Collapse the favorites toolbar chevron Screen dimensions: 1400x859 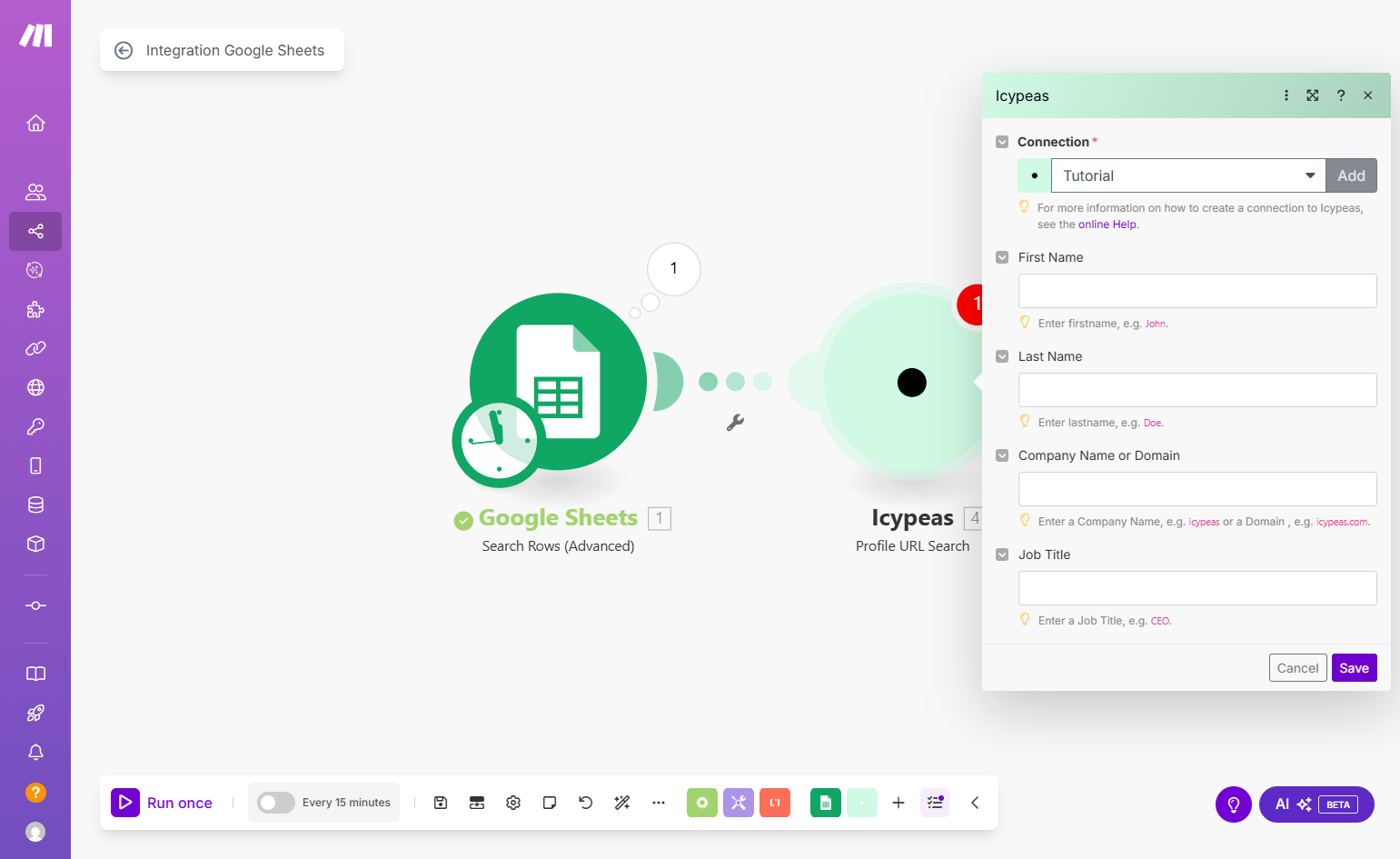tap(975, 803)
